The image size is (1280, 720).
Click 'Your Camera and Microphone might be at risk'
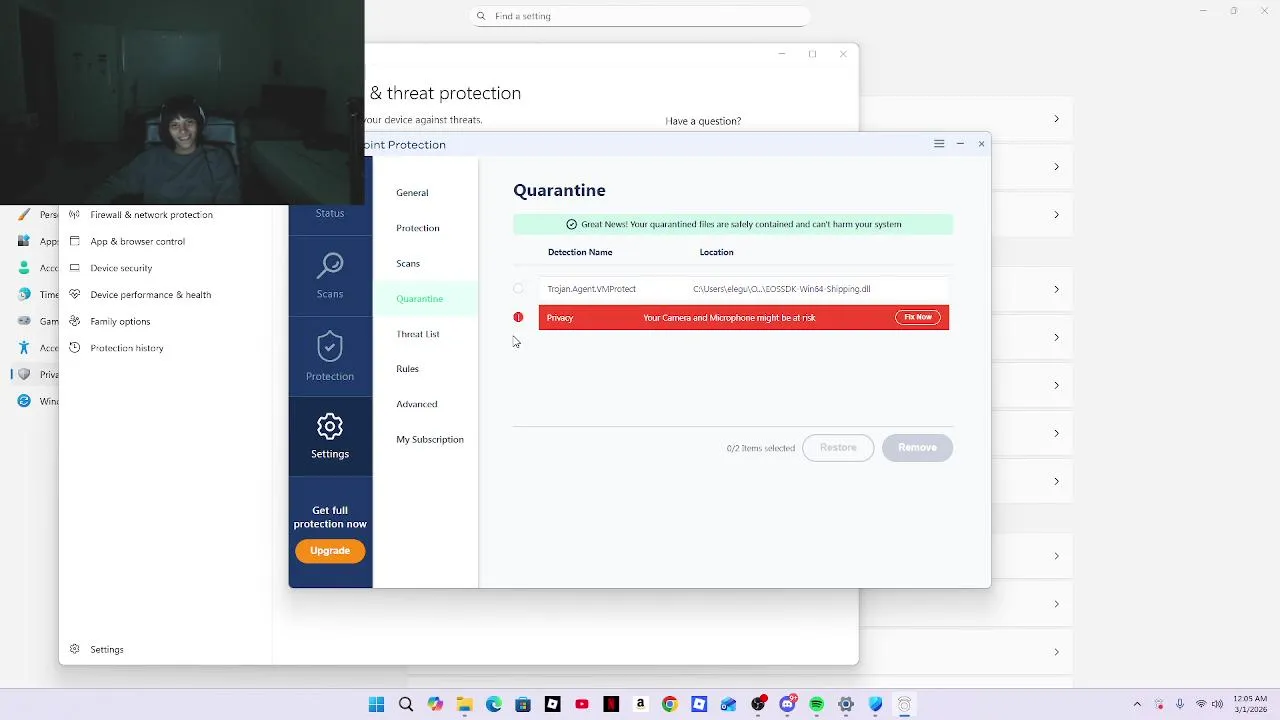tap(729, 318)
